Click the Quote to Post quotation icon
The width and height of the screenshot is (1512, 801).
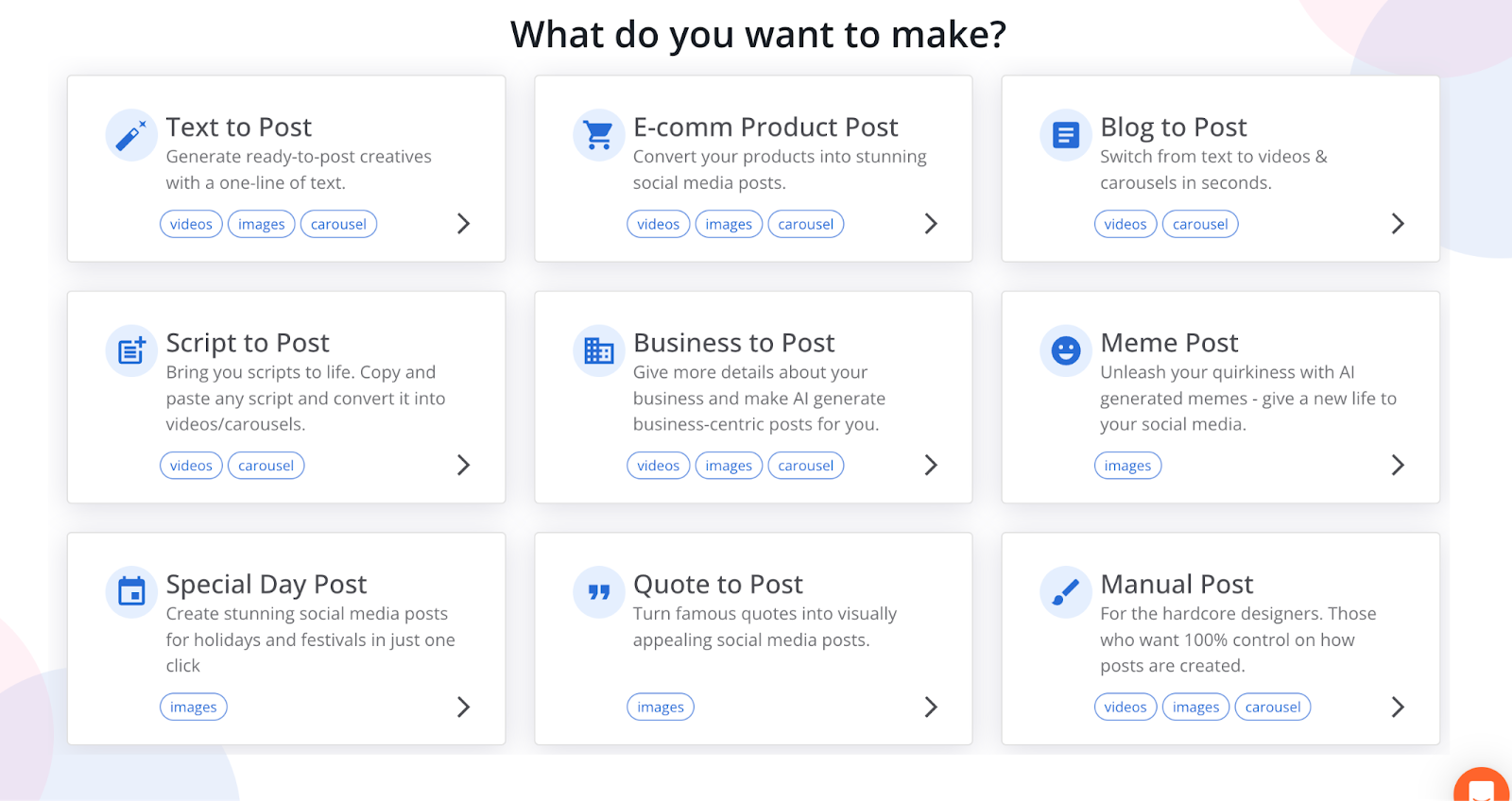598,592
